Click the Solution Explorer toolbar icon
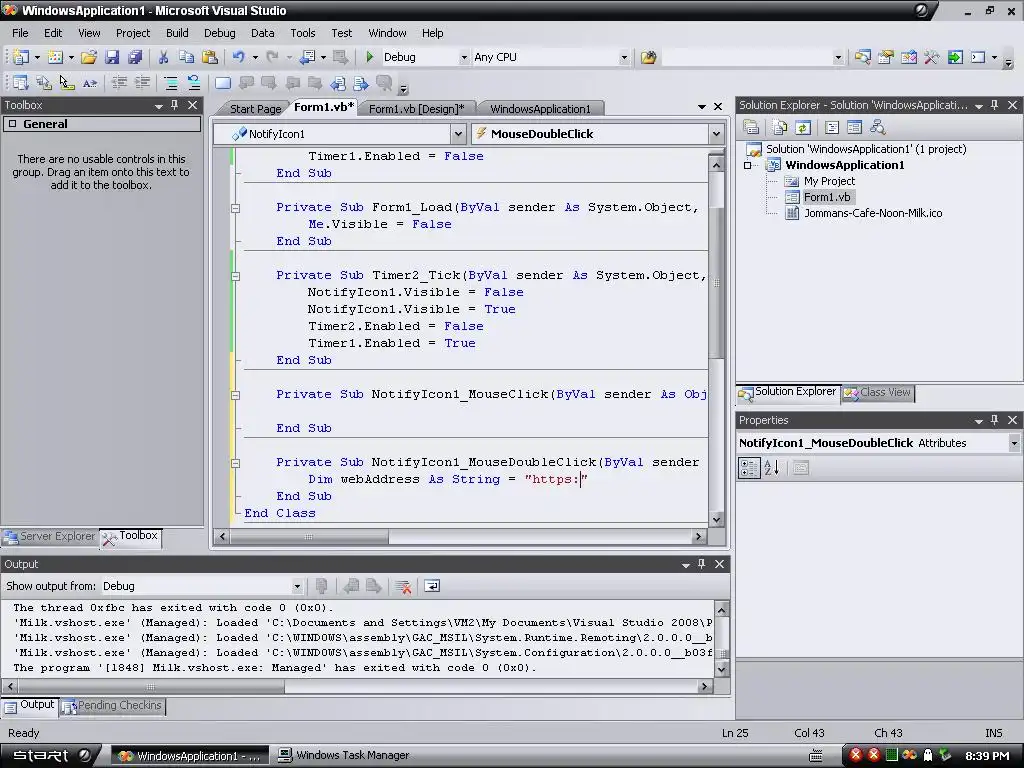The width and height of the screenshot is (1024, 768). tap(863, 57)
